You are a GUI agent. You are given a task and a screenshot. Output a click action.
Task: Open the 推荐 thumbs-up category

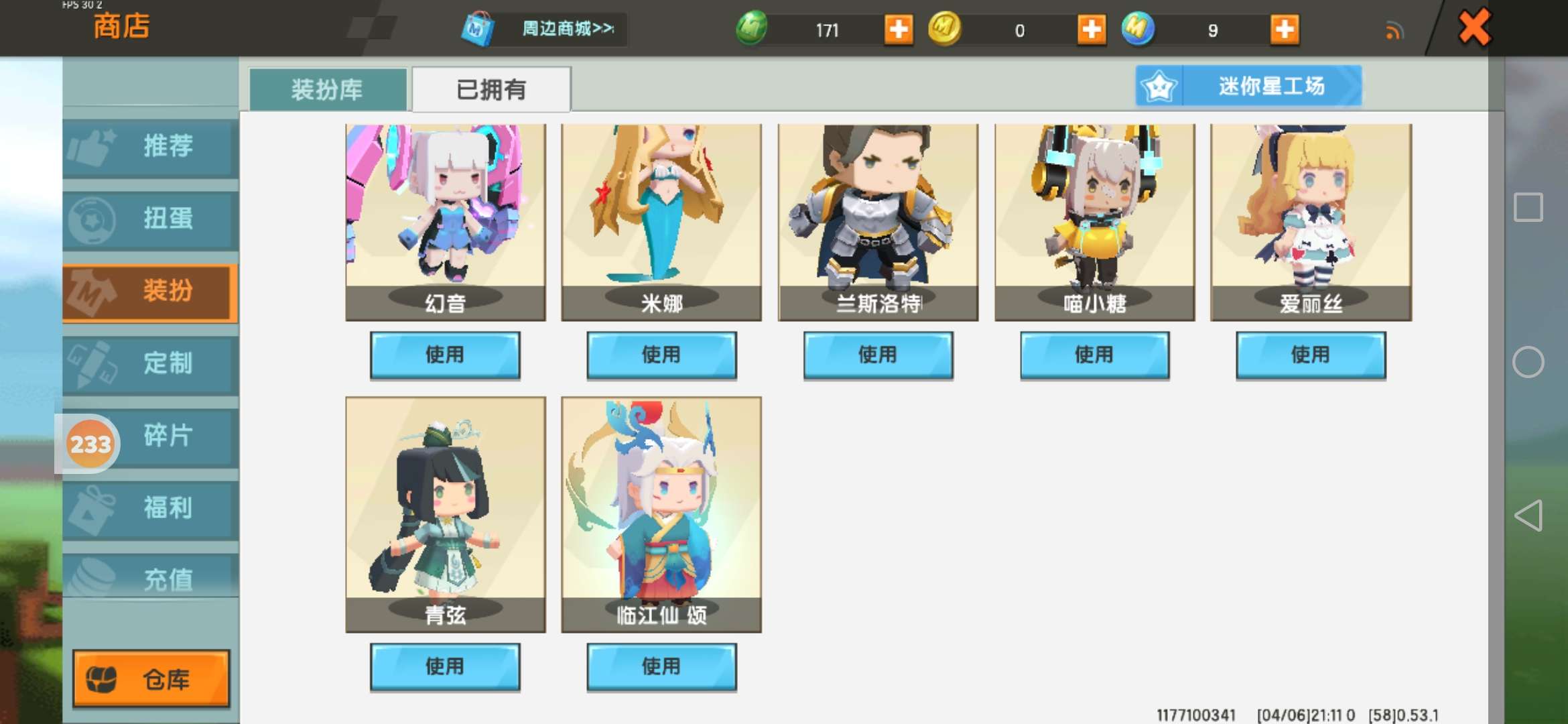pos(151,147)
